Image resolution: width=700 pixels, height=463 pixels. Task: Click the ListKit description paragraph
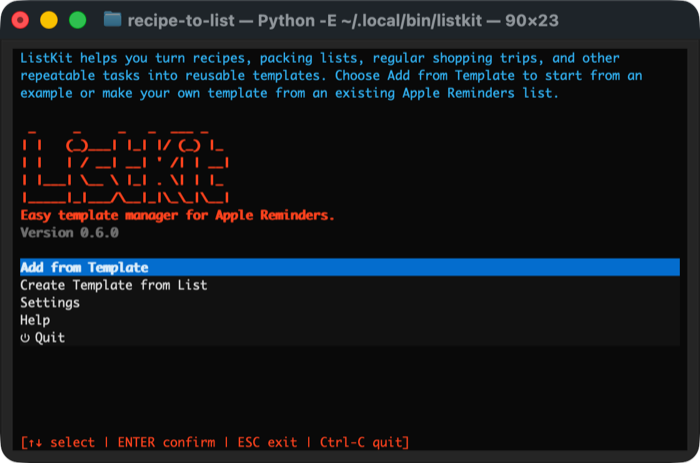[x=331, y=75]
